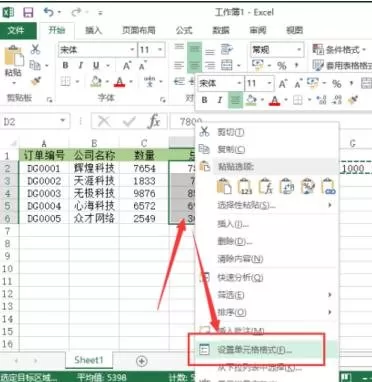The width and height of the screenshot is (372, 382).
Task: Expand paste options arrow under 粘贴
Action: (x=13, y=82)
